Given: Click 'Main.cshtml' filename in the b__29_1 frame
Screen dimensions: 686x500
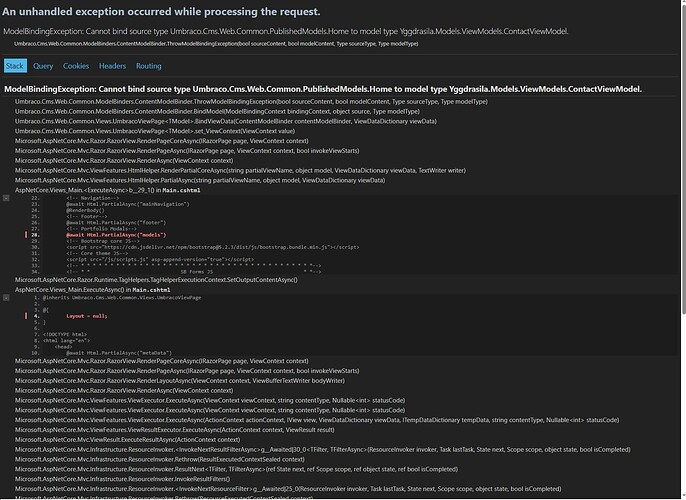Looking at the screenshot, I should click(x=182, y=190).
